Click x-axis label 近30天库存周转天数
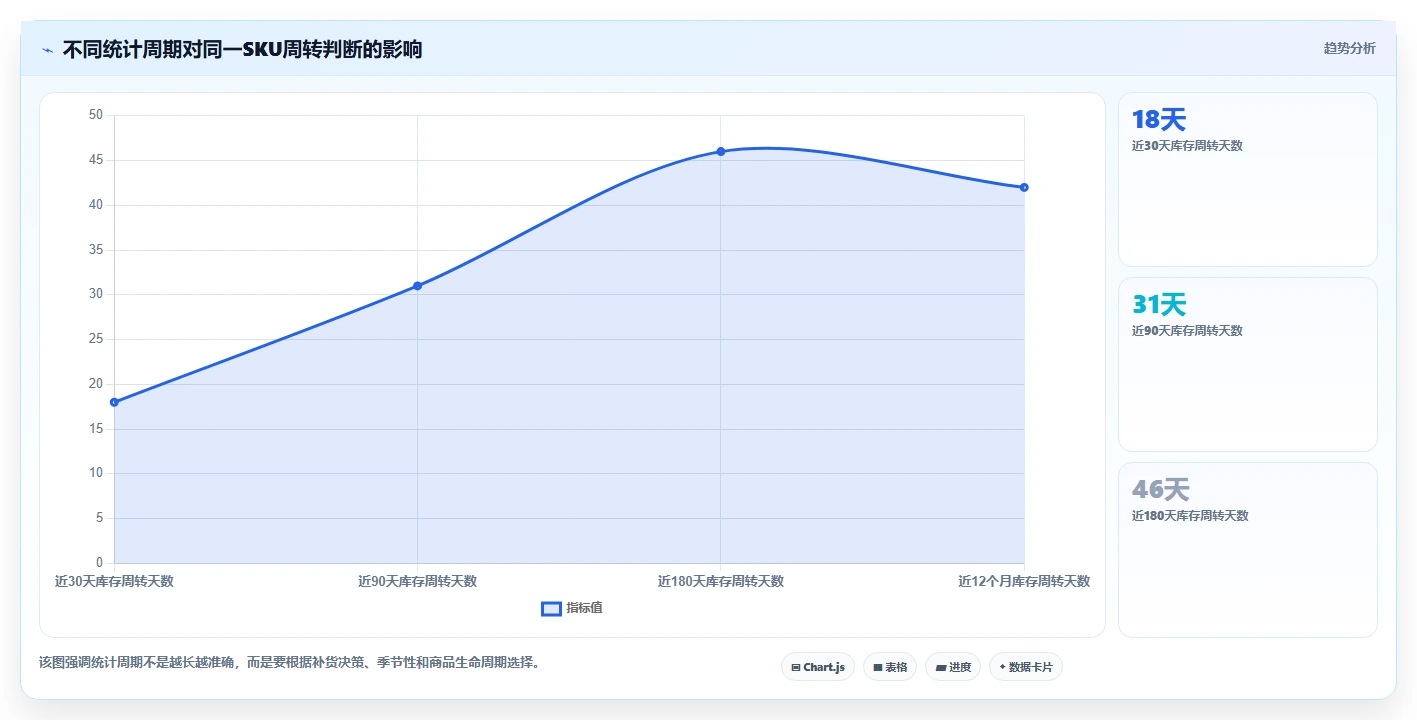This screenshot has height=720, width=1417. [114, 581]
